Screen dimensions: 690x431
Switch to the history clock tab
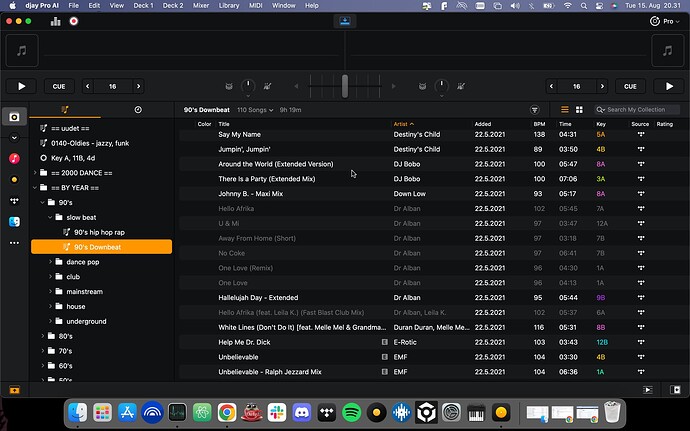(x=138, y=110)
